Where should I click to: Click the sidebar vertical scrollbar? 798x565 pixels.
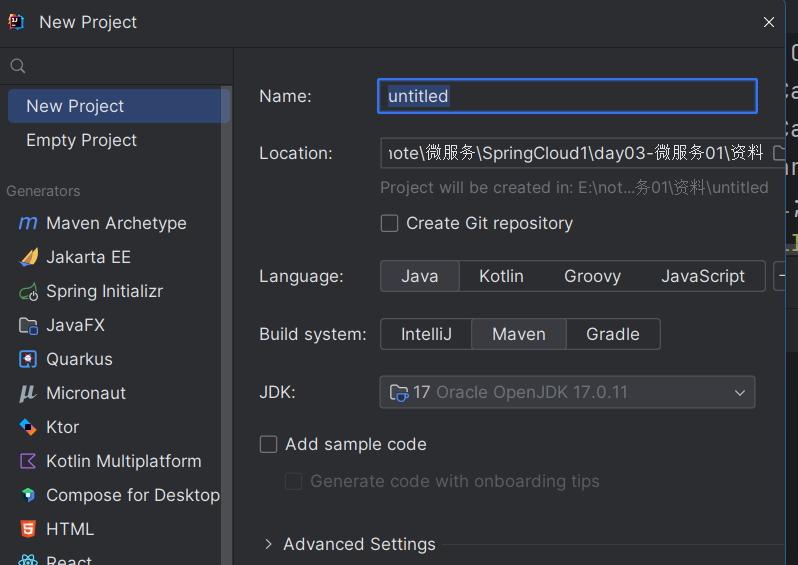227,326
